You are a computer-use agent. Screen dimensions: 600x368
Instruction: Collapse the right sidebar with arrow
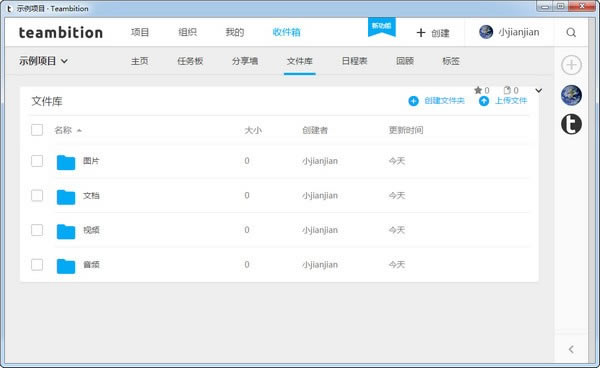tap(571, 349)
